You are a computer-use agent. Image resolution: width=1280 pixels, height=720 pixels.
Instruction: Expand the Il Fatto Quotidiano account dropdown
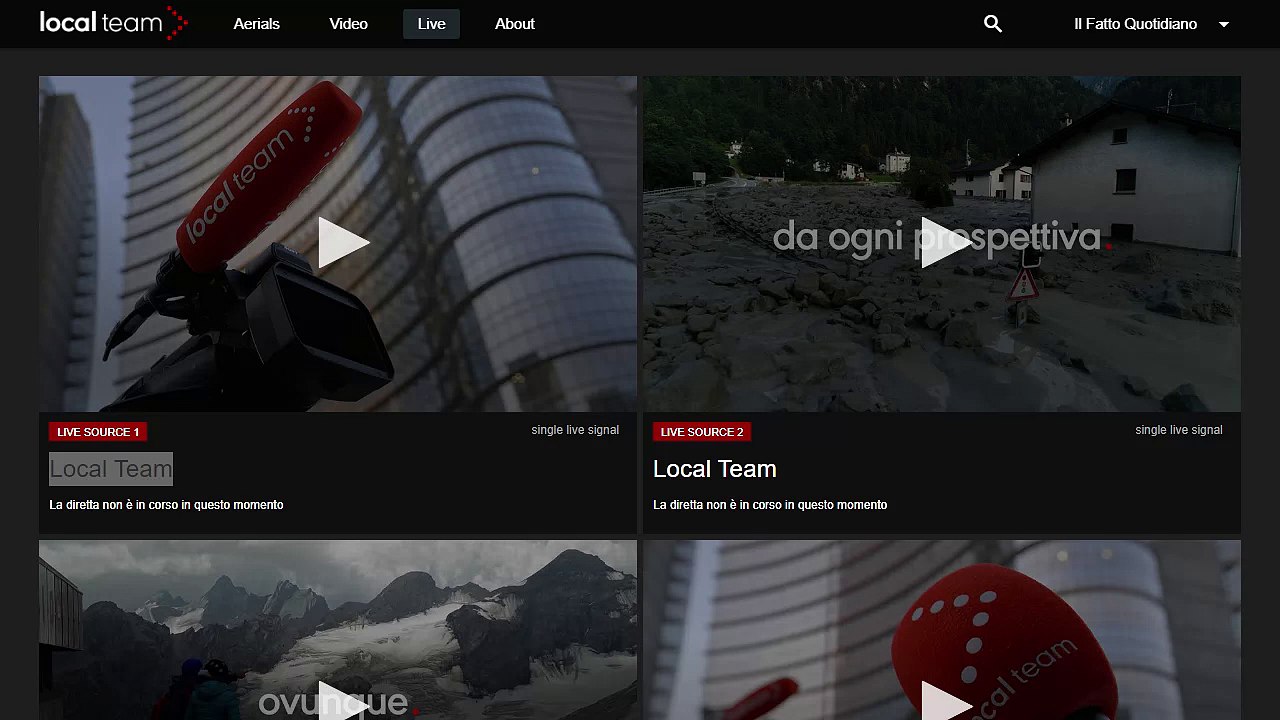tap(1224, 25)
